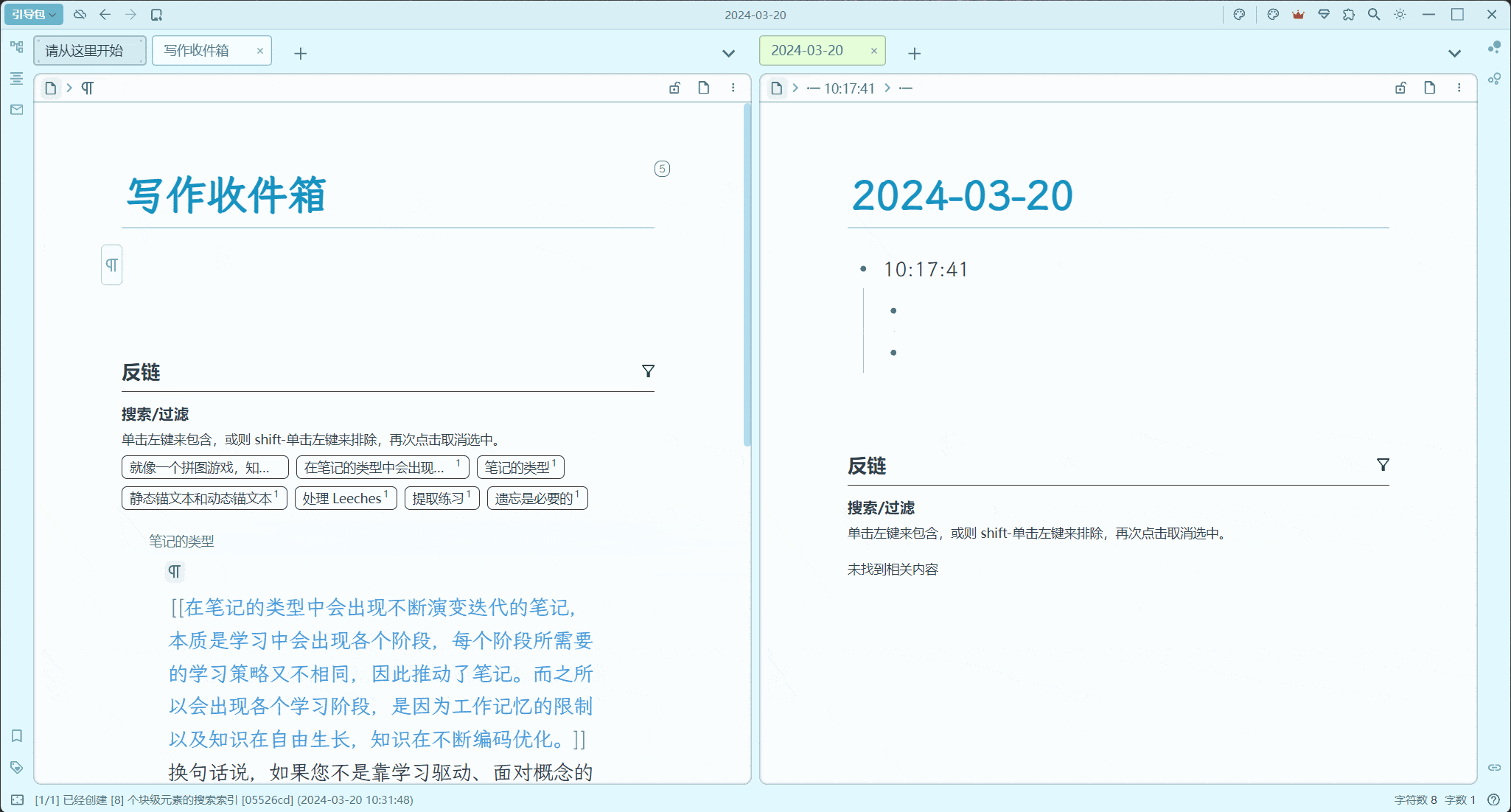This screenshot has width=1511, height=812.
Task: Open global search with the magnifier icon
Action: 1374,14
